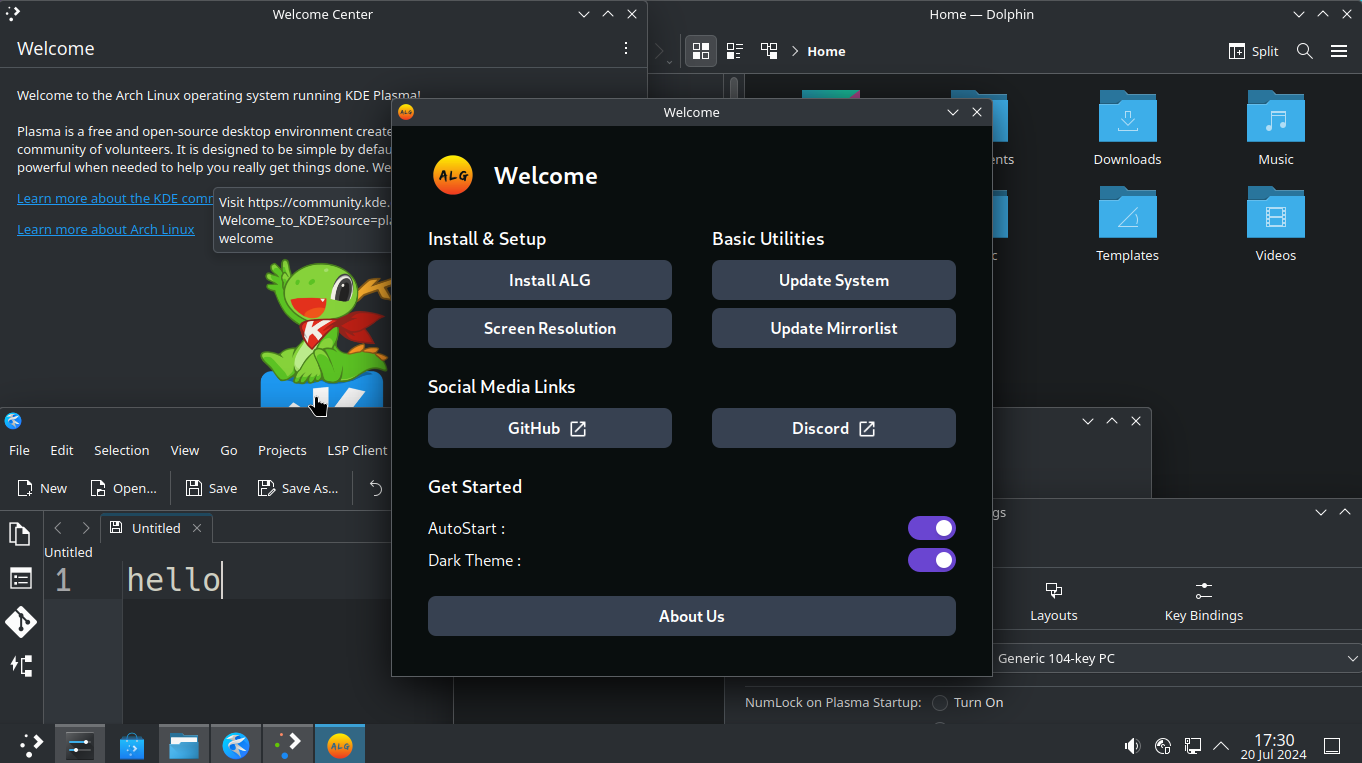
Task: Follow the Learn more about Arch Linux link
Action: pyautogui.click(x=106, y=229)
